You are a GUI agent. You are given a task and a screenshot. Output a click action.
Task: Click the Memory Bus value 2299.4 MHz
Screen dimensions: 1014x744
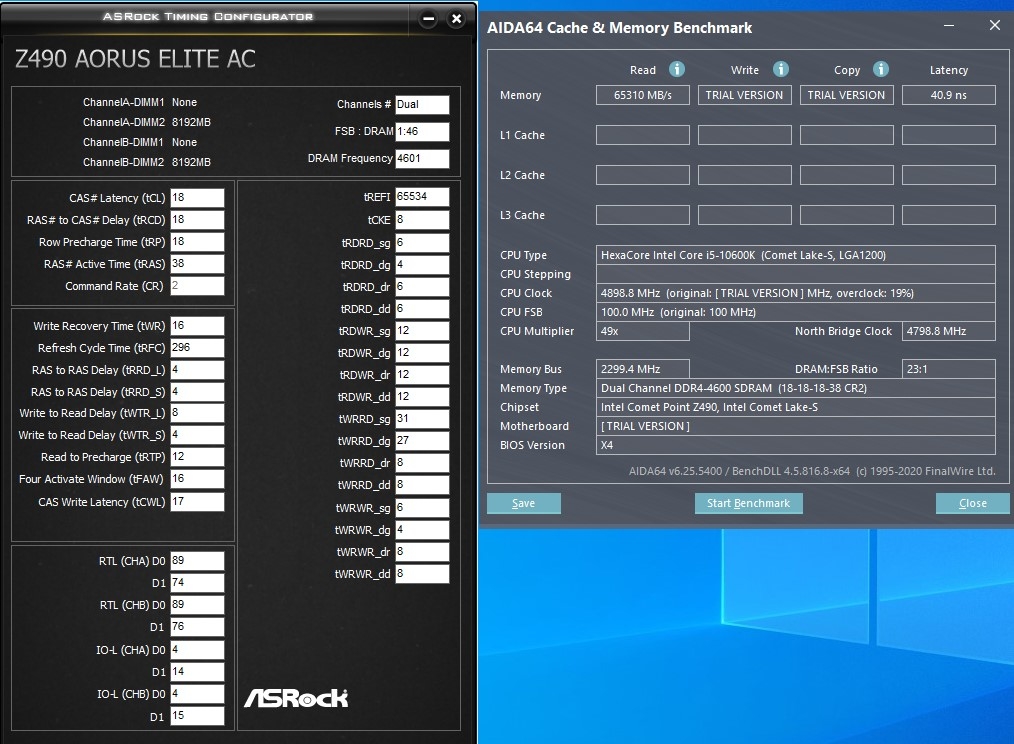click(643, 369)
